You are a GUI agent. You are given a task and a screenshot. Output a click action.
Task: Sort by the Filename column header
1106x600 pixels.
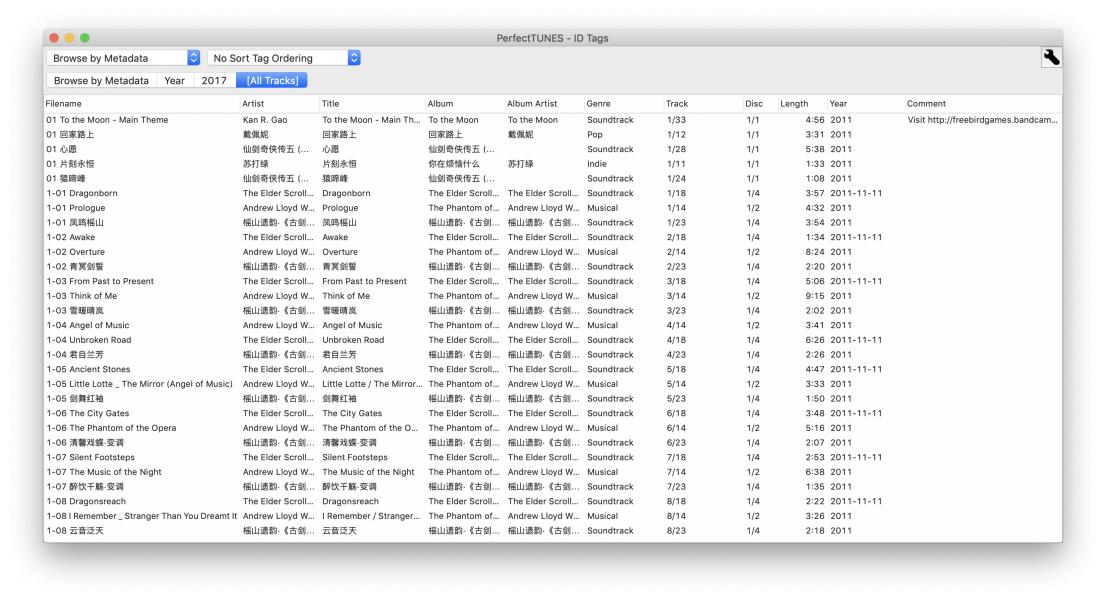[x=140, y=104]
